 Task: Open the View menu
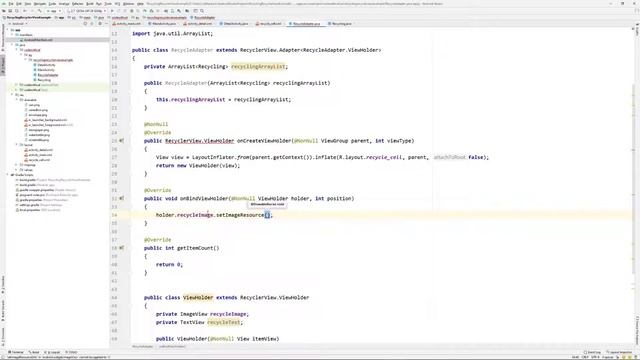[x=28, y=4]
